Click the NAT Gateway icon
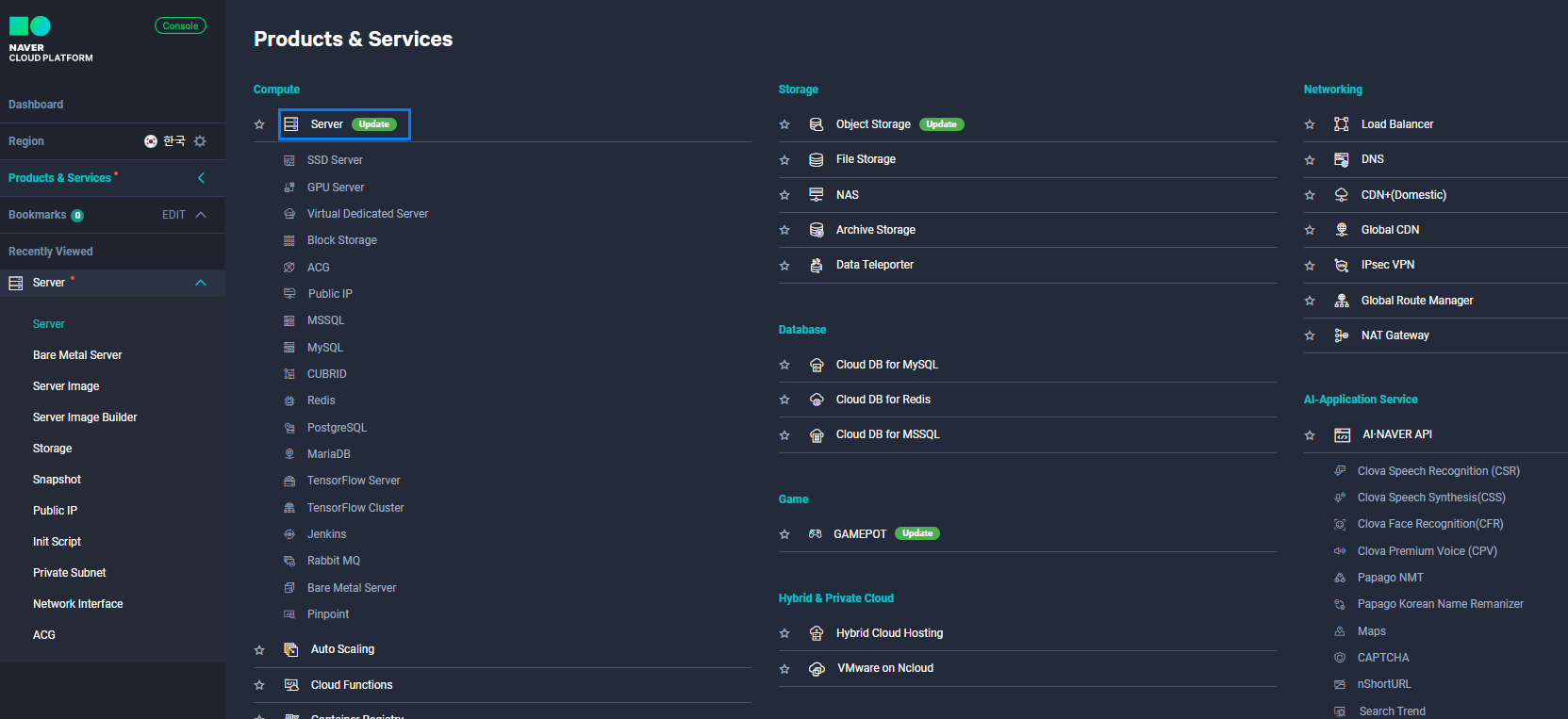The height and width of the screenshot is (719, 1568). [1342, 335]
